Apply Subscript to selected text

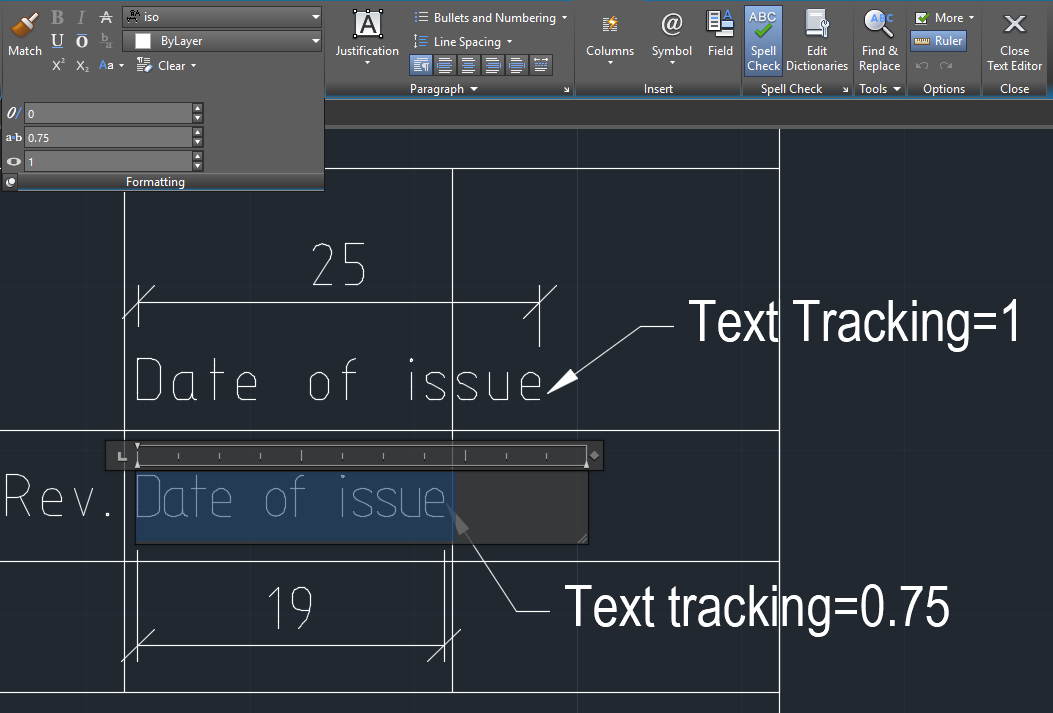[x=82, y=65]
